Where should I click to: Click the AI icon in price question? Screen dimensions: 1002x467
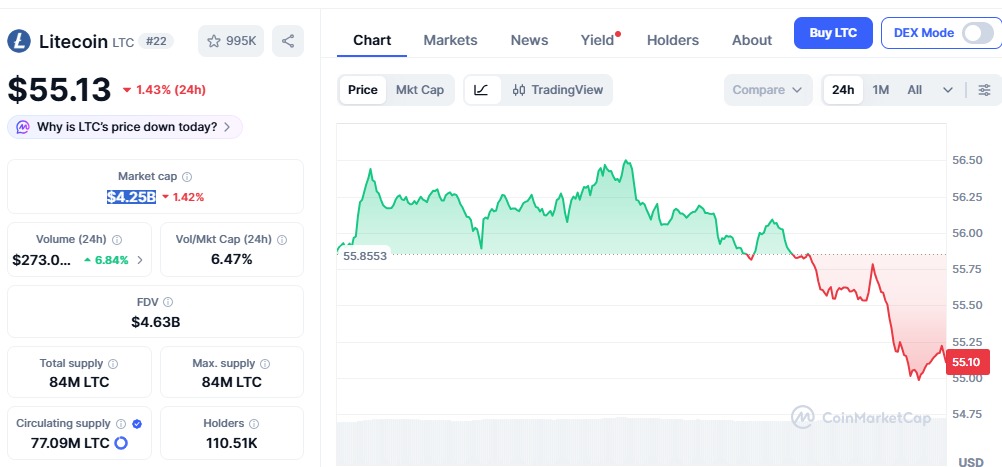(x=23, y=126)
